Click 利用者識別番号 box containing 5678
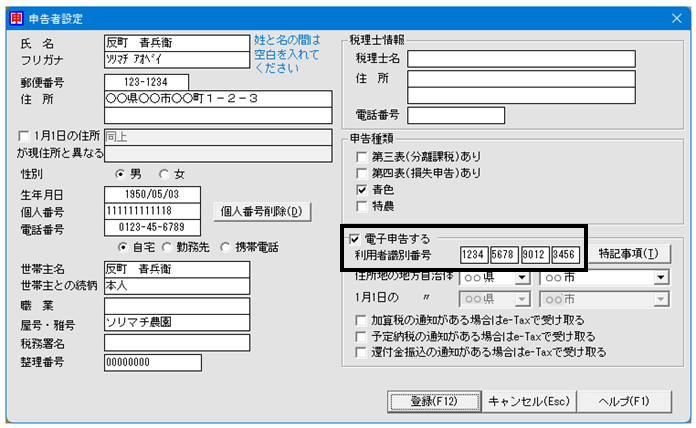 tap(504, 255)
